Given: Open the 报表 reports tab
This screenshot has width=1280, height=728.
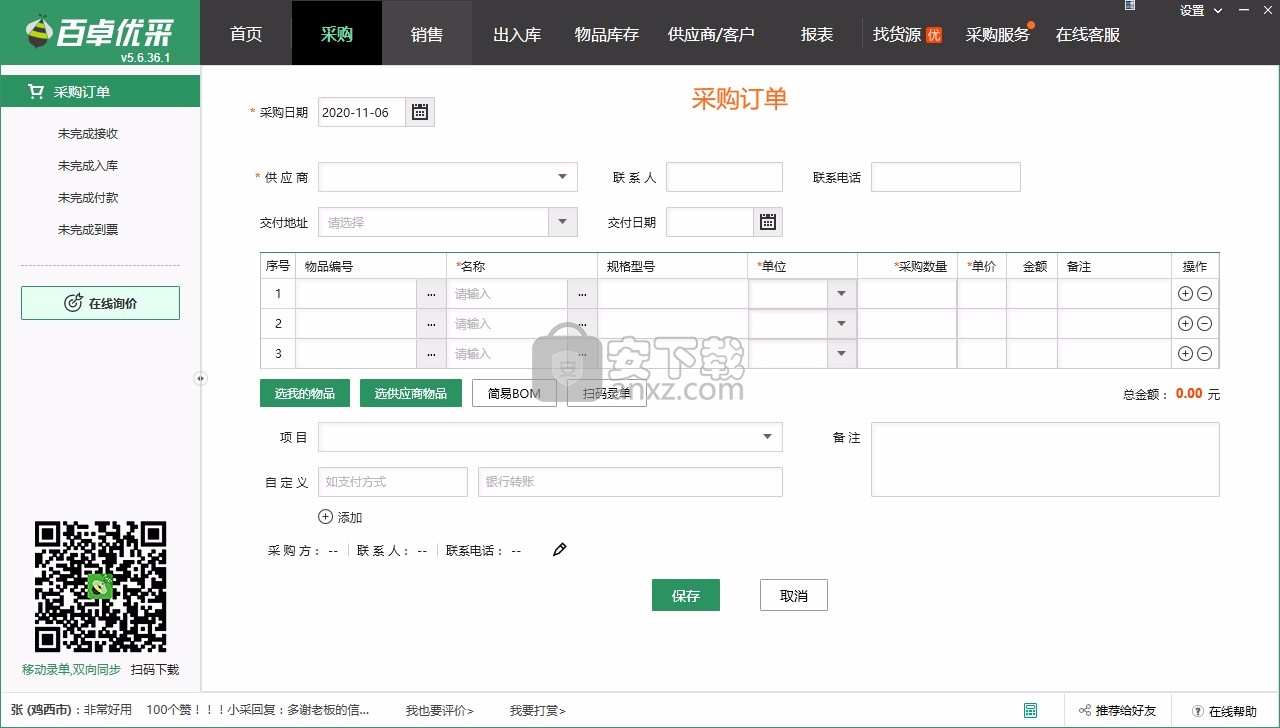Looking at the screenshot, I should [817, 34].
